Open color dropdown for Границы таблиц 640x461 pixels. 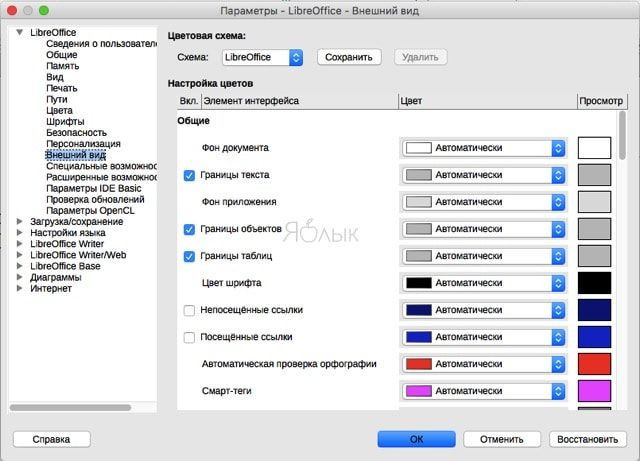point(484,256)
